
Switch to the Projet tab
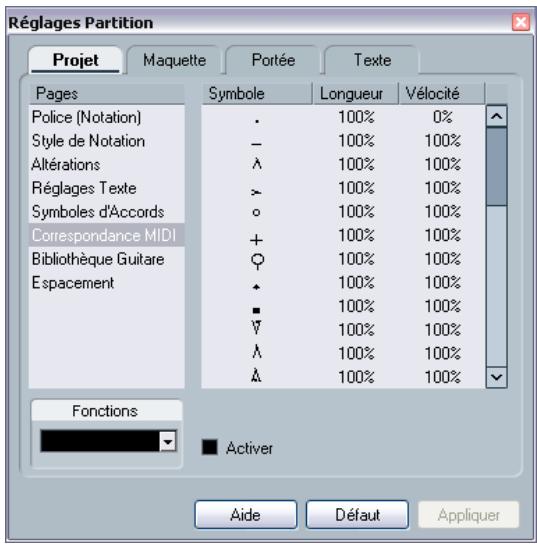76,60
